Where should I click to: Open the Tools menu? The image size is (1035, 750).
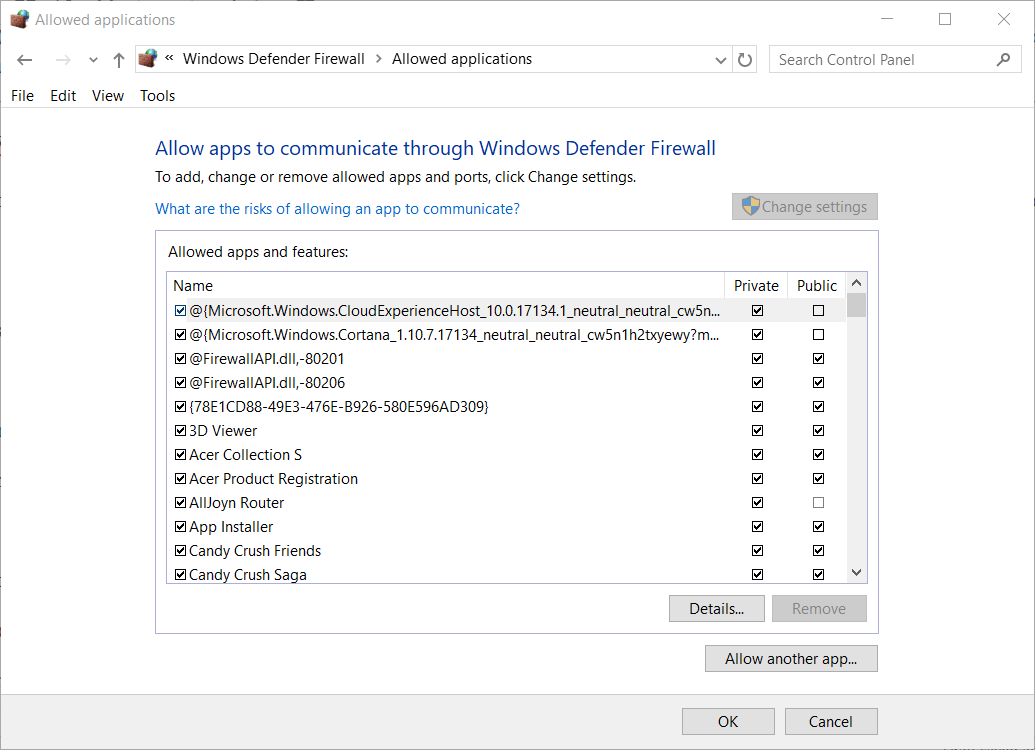tap(157, 96)
